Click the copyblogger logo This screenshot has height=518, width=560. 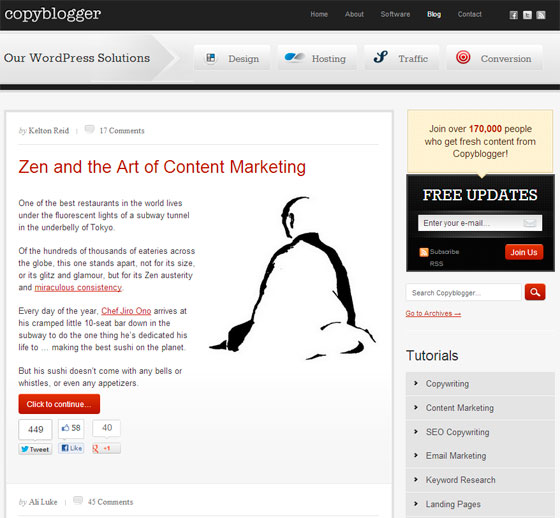click(52, 14)
